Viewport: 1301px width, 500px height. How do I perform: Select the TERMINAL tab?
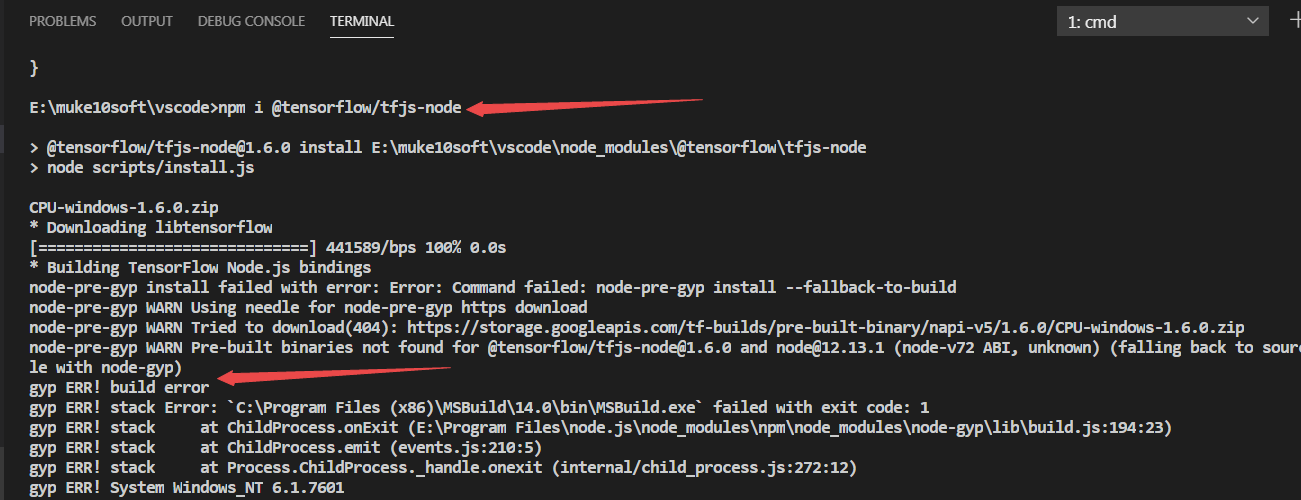click(362, 21)
